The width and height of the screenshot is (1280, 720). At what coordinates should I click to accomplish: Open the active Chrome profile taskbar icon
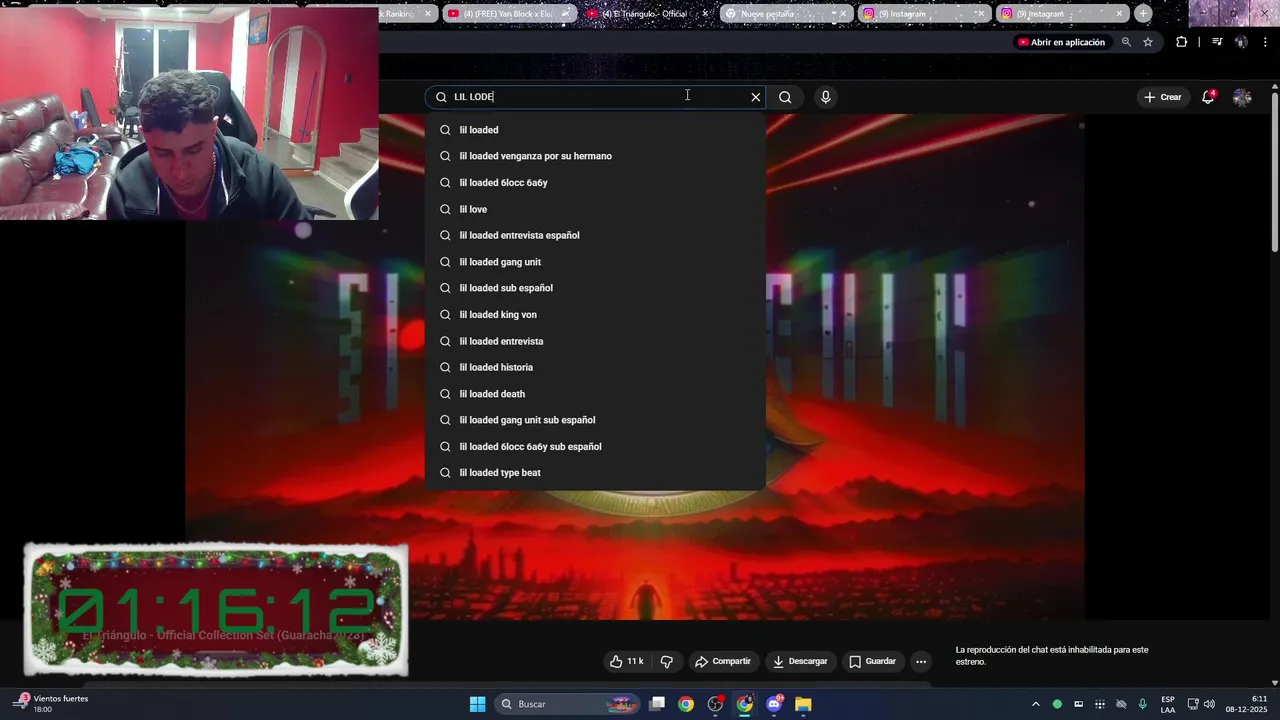(x=745, y=704)
